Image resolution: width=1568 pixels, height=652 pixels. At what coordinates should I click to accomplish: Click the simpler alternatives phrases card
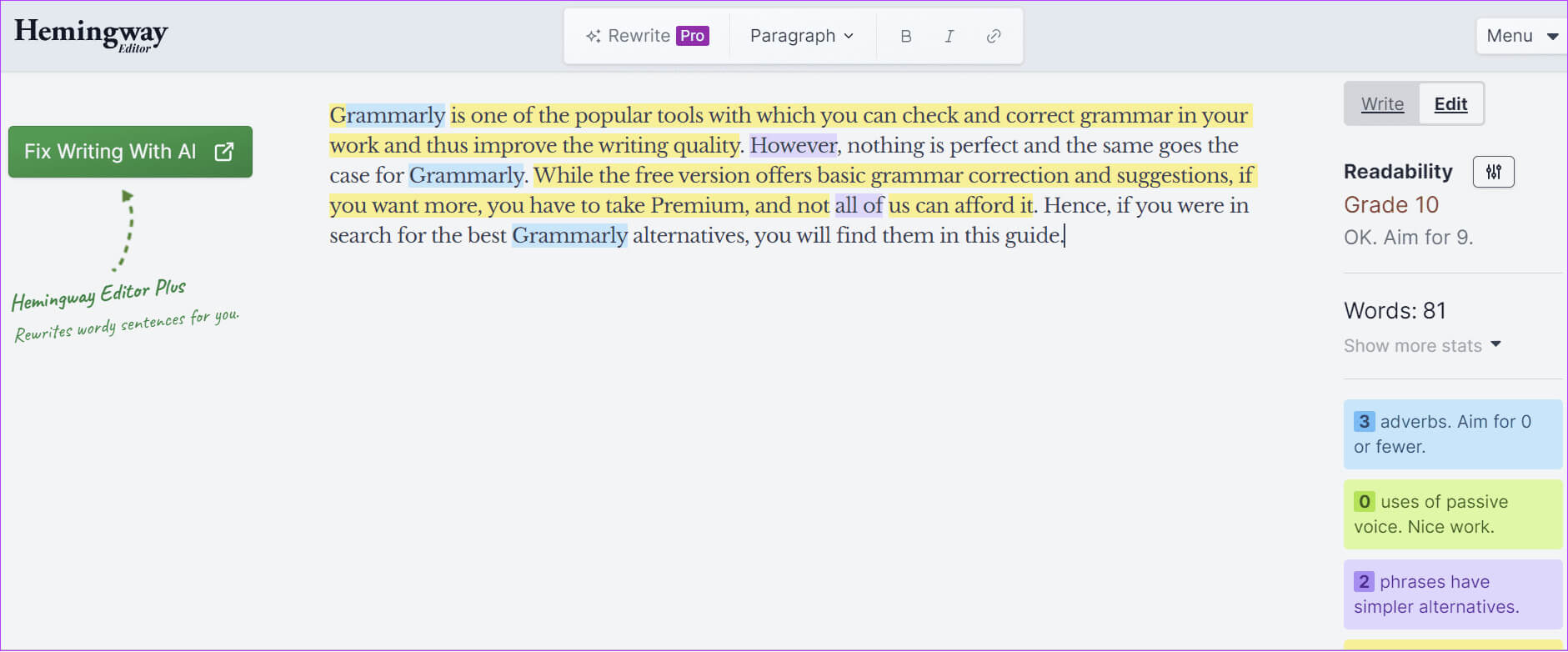1453,594
